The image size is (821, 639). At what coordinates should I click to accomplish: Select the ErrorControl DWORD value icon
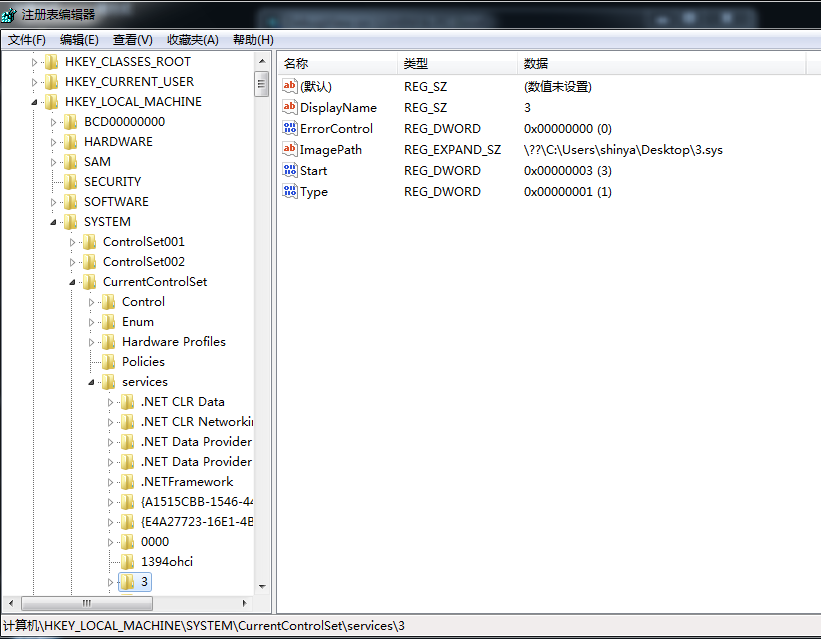coord(290,129)
